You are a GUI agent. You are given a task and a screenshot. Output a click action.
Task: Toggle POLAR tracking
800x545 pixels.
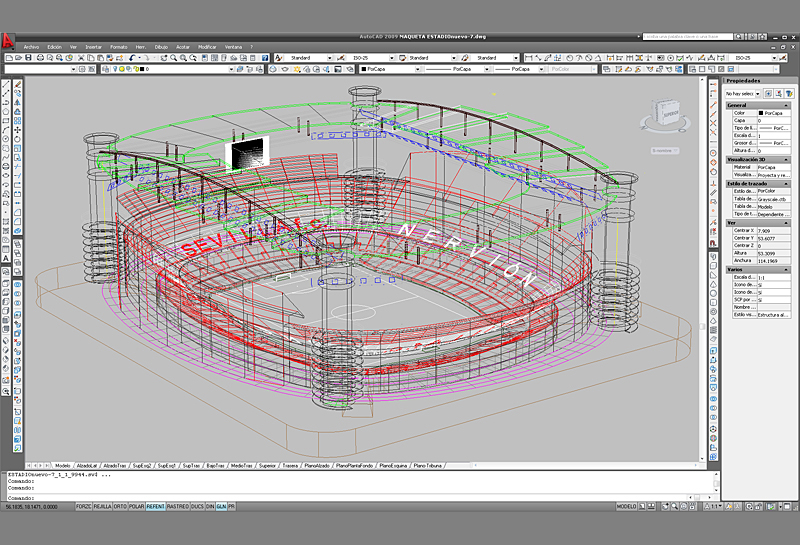[x=136, y=507]
